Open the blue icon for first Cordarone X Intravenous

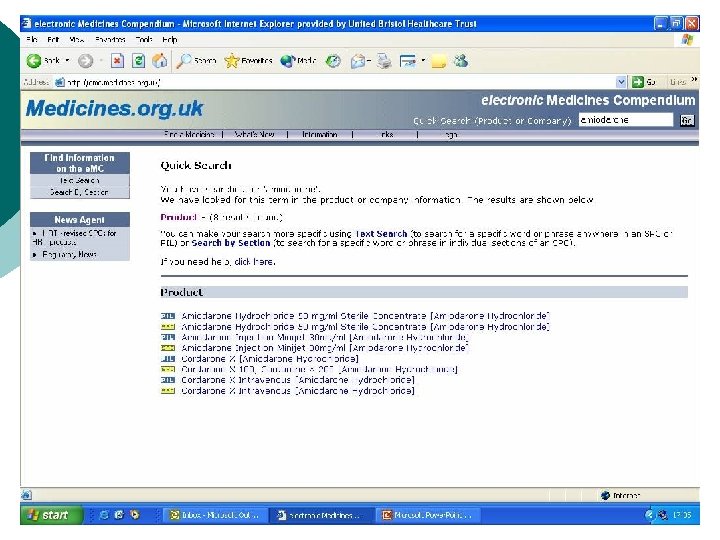168,380
